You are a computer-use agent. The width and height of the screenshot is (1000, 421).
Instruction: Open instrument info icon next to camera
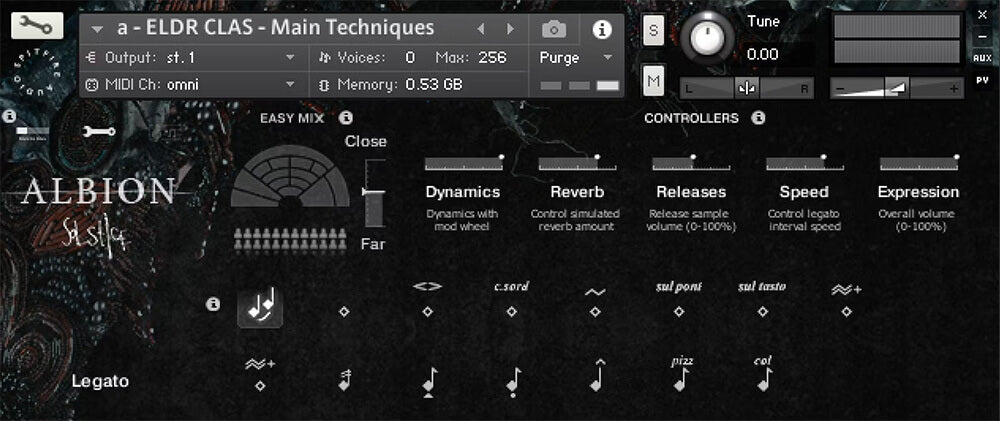[602, 29]
